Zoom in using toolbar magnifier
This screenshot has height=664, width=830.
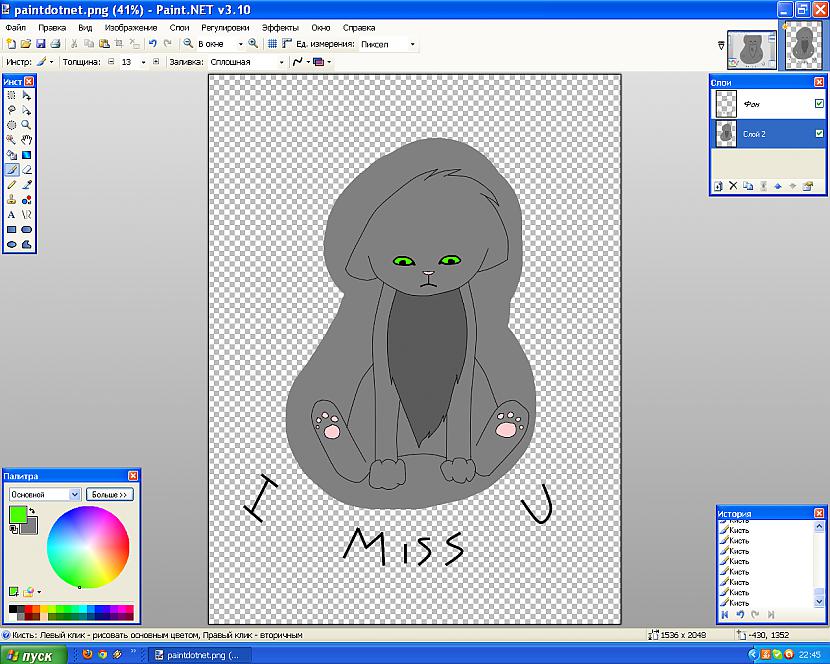pos(254,44)
